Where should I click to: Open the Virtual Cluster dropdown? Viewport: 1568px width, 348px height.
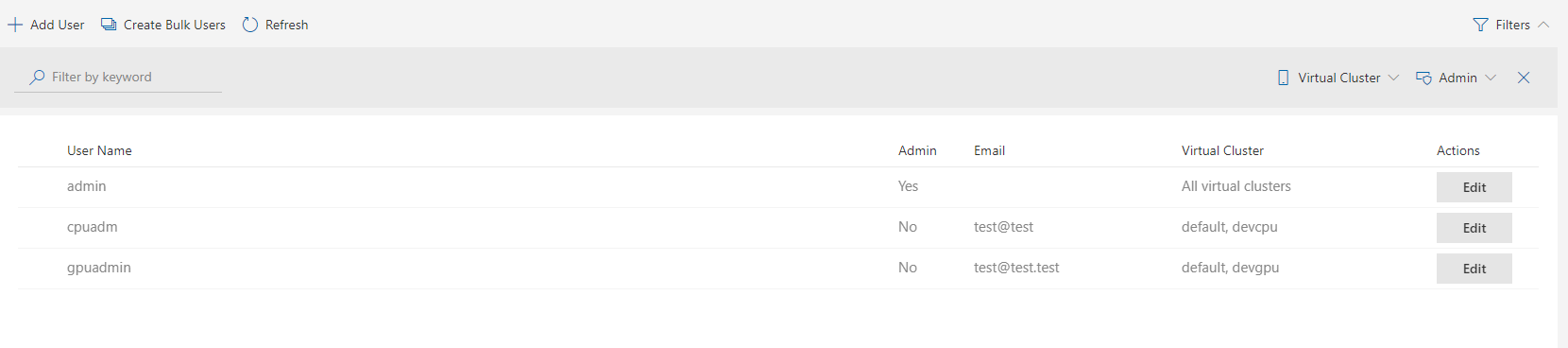[1338, 78]
